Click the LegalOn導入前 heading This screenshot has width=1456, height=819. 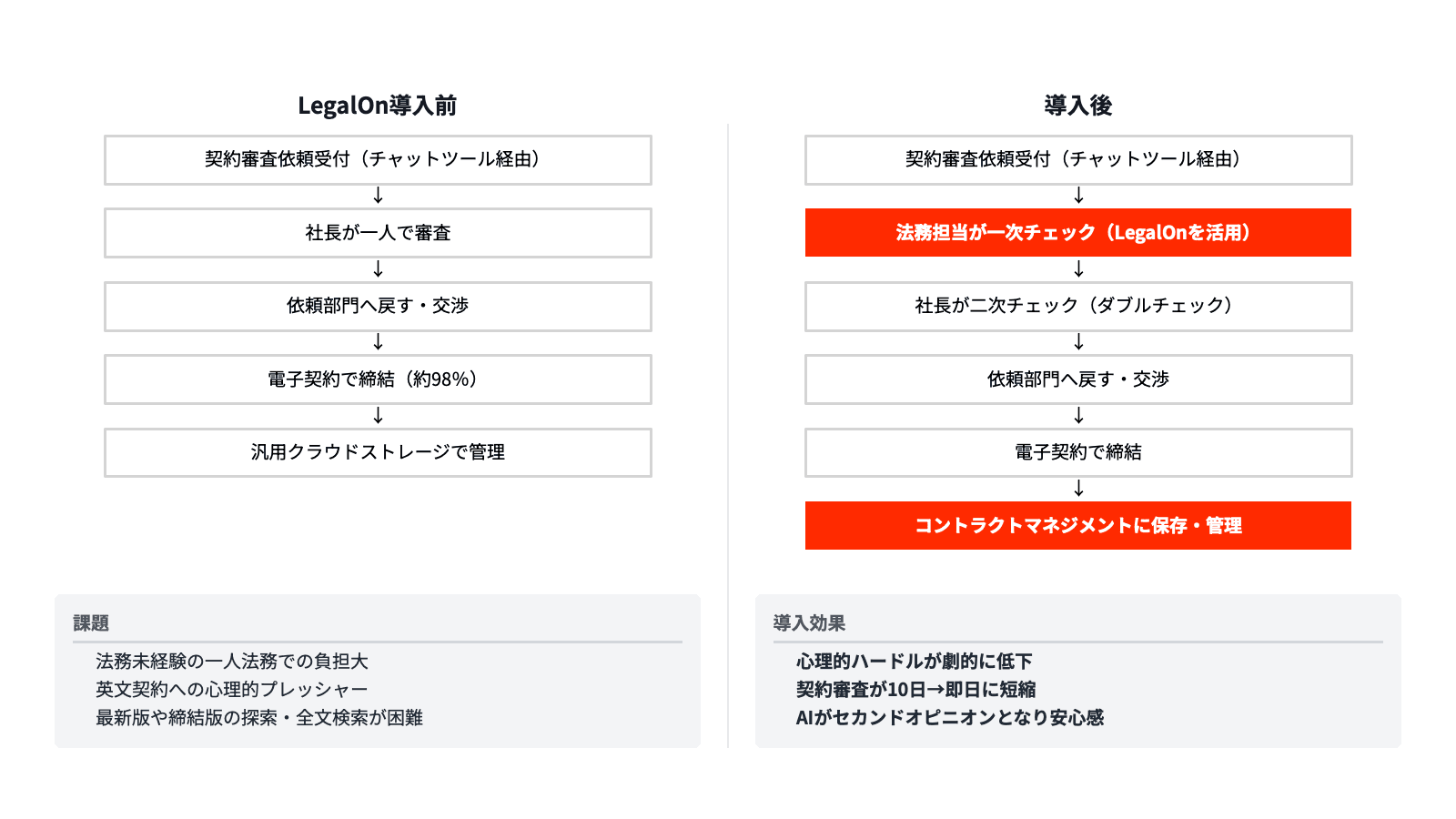tap(378, 106)
